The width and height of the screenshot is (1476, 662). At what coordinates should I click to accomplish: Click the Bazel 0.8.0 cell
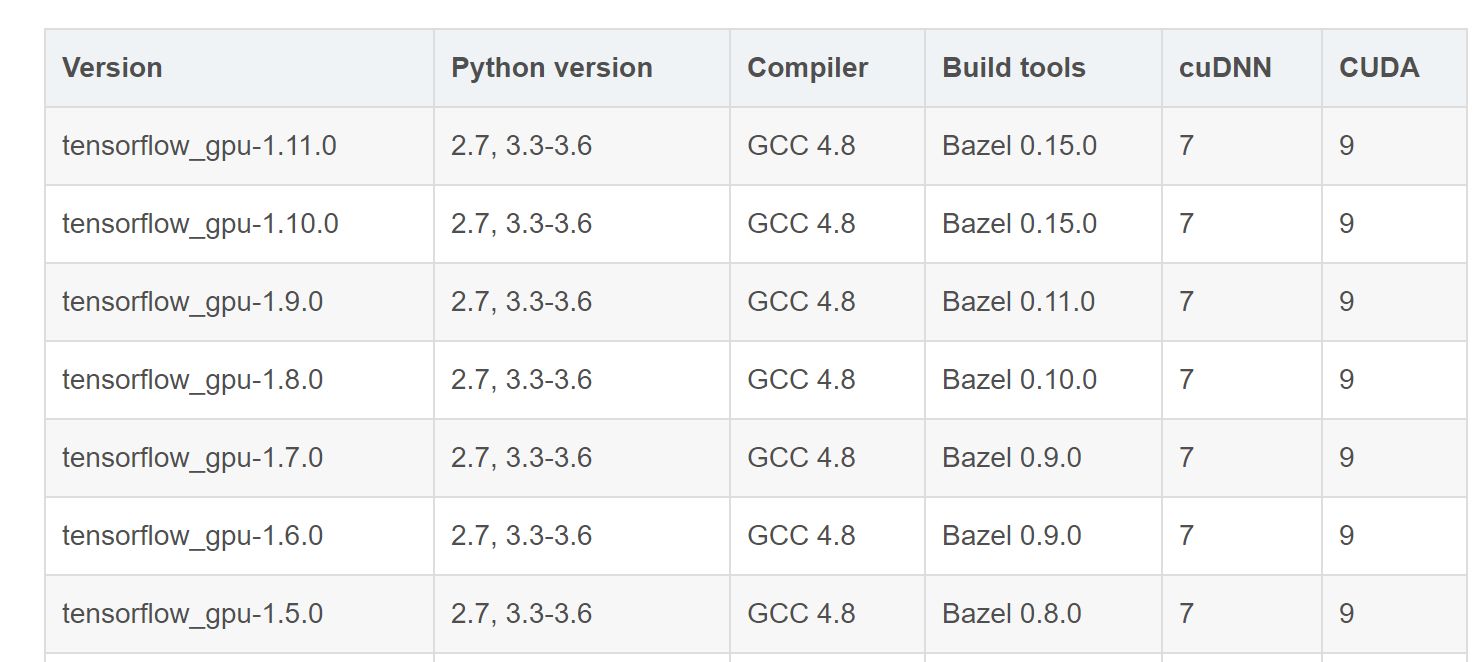coord(1043,614)
